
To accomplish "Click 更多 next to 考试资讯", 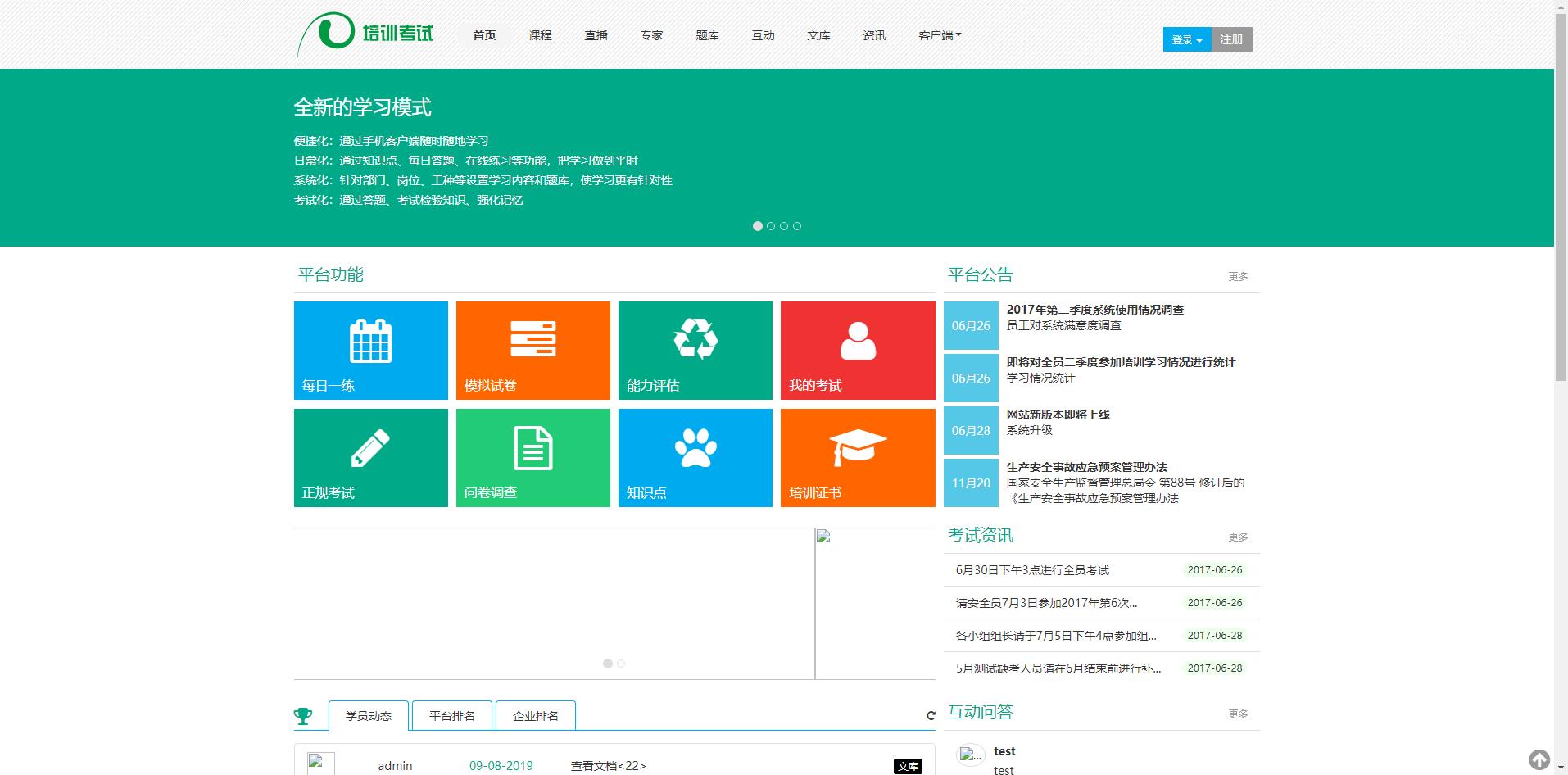I will pos(1238,537).
